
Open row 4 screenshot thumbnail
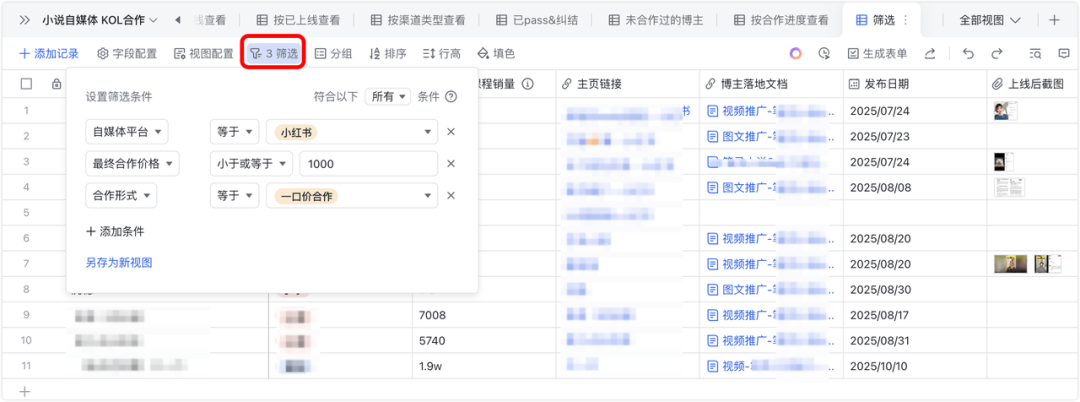pos(1008,187)
